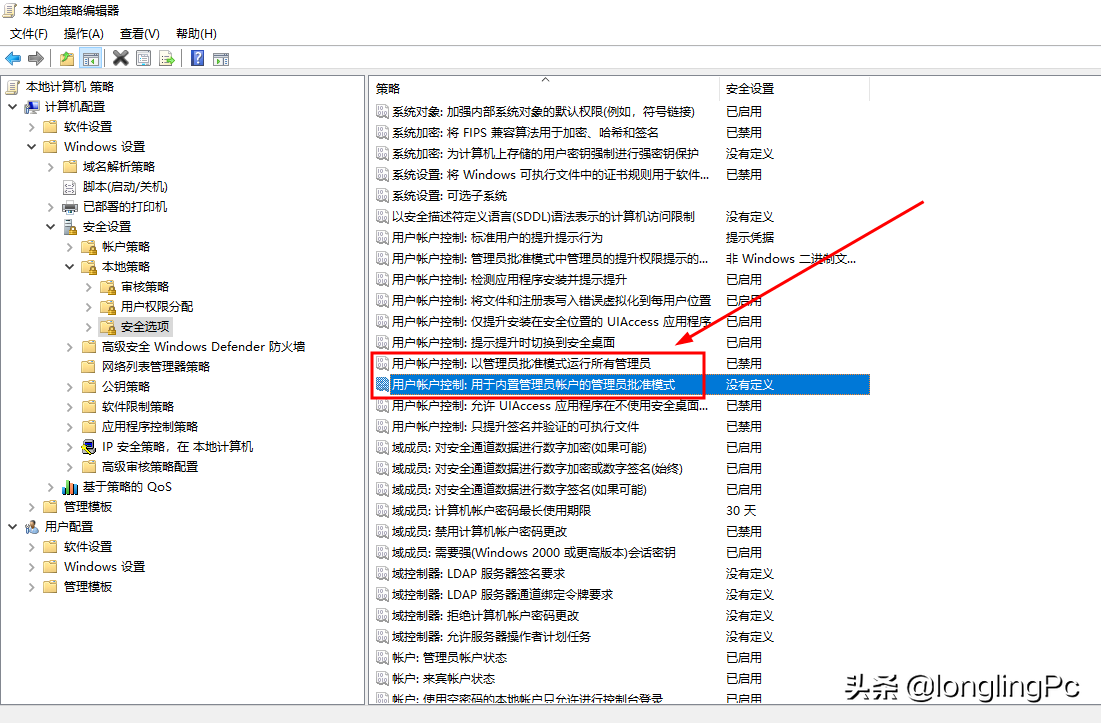Click the 30 天 security setting value
This screenshot has height=723, width=1101.
741,510
